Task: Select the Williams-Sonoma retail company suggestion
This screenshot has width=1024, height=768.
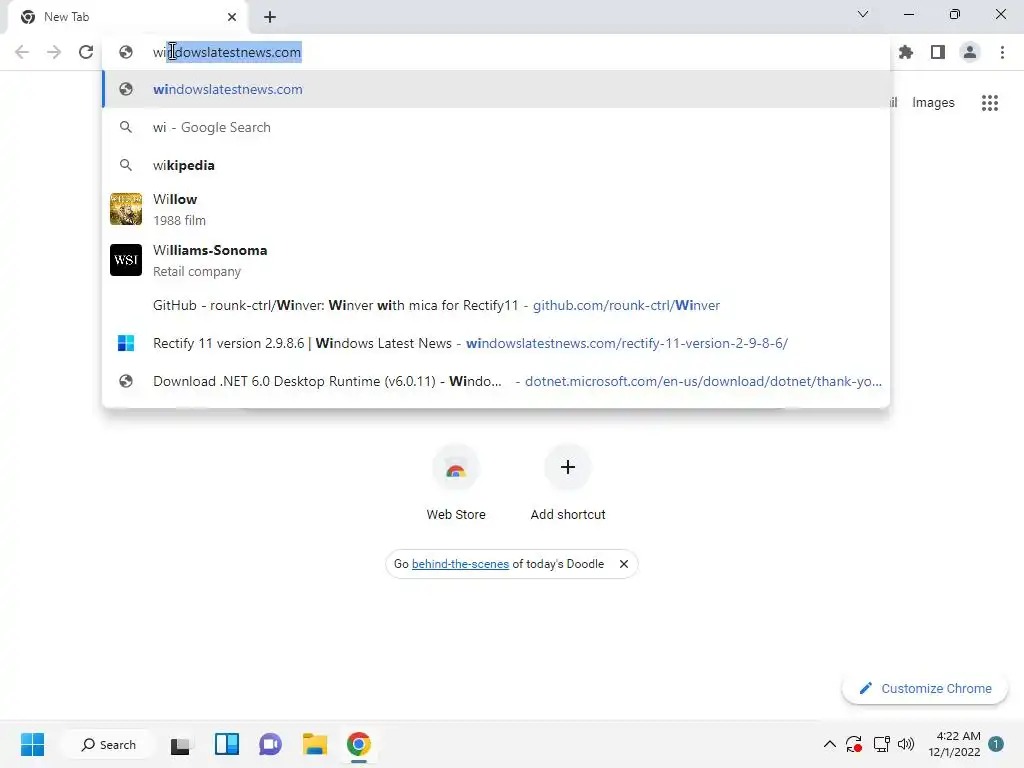Action: [496, 260]
